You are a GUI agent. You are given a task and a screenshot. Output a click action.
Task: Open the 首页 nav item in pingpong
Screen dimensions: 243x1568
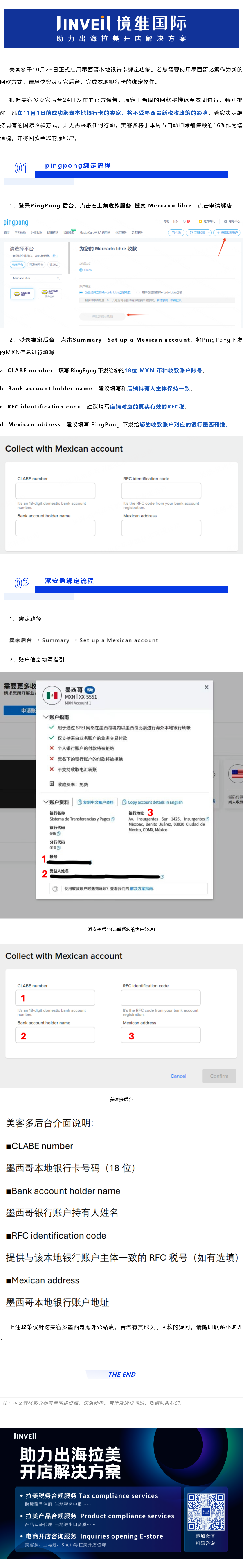pyautogui.click(x=7, y=233)
